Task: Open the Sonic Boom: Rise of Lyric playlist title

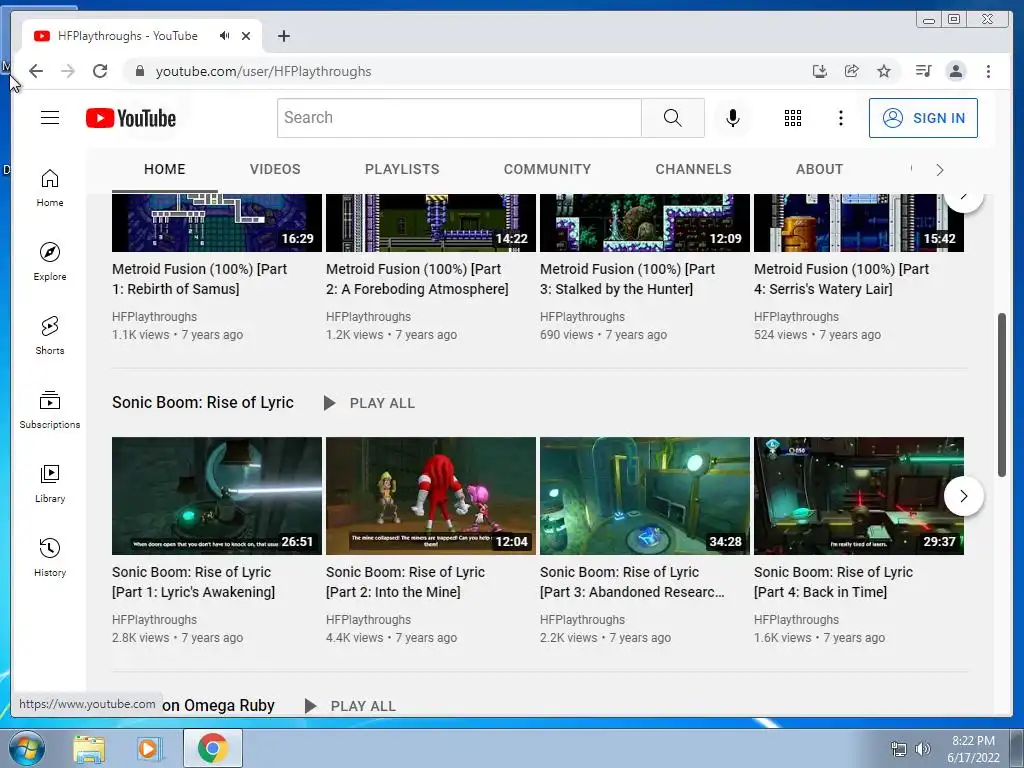Action: click(x=202, y=402)
